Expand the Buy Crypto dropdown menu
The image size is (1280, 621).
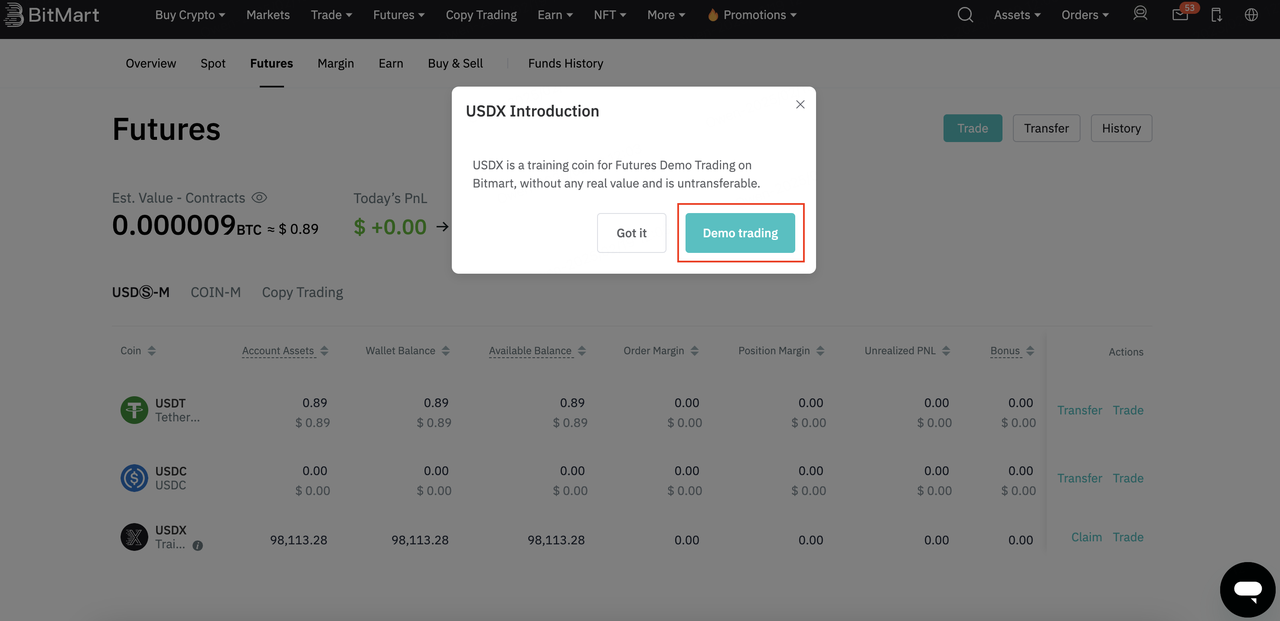click(189, 15)
